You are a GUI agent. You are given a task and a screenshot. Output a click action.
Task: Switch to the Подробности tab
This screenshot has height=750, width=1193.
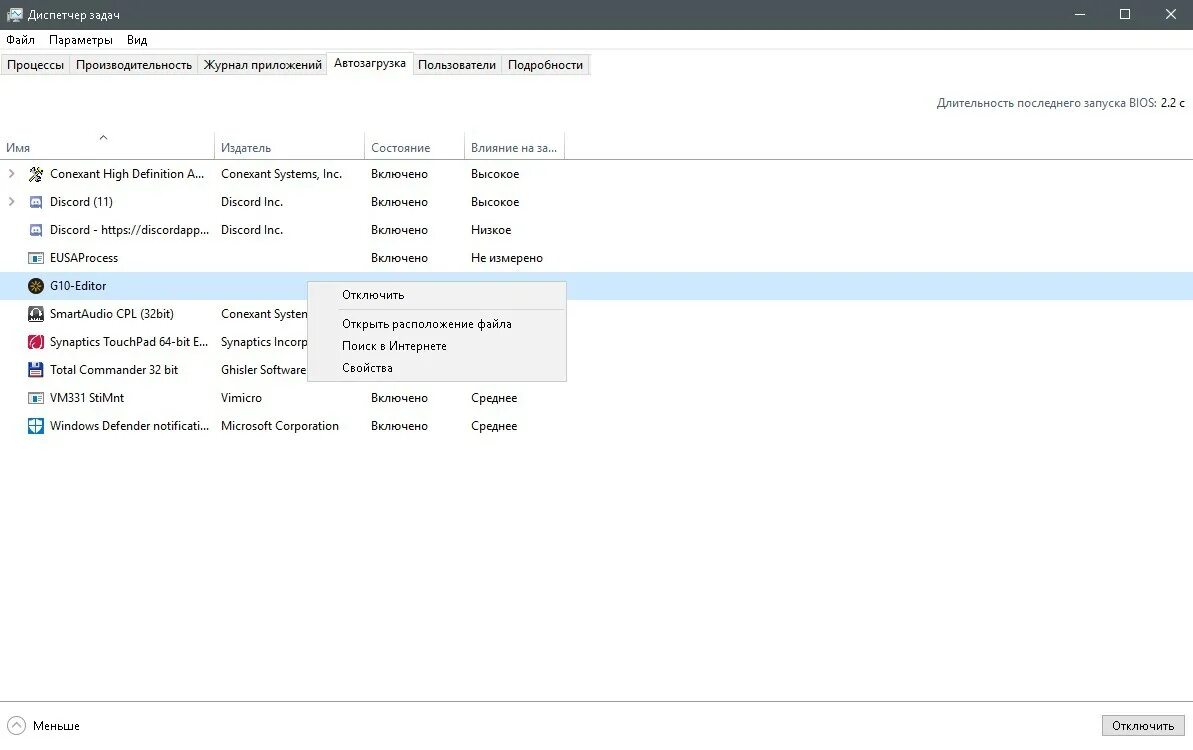click(546, 65)
